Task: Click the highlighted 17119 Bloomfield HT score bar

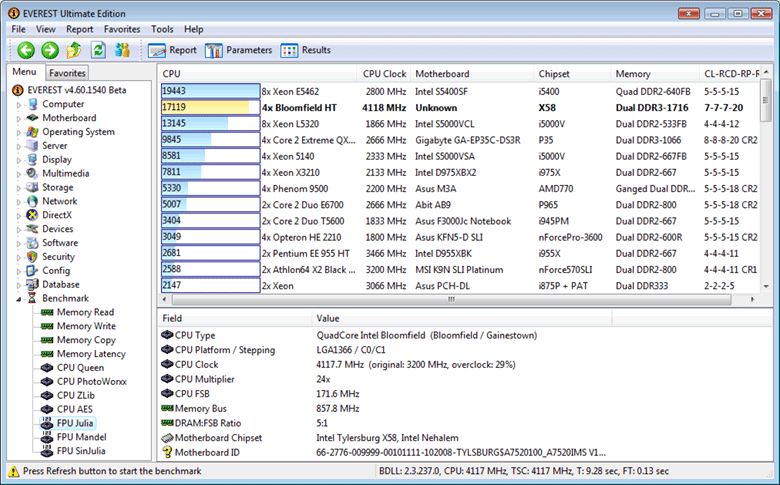Action: pyautogui.click(x=210, y=107)
